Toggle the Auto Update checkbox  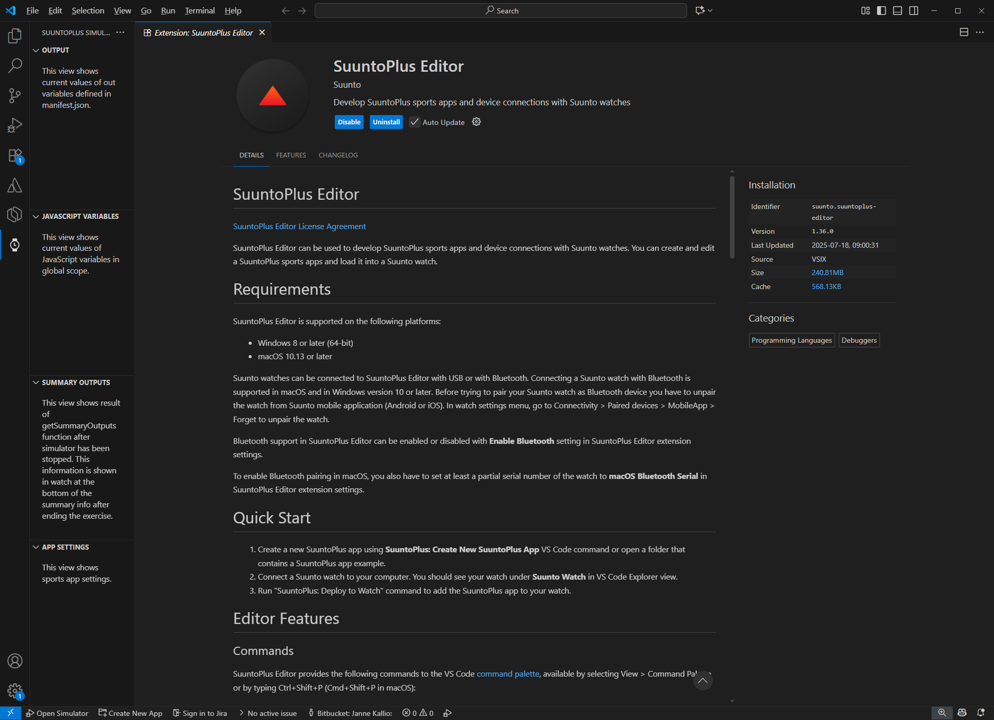(x=415, y=122)
